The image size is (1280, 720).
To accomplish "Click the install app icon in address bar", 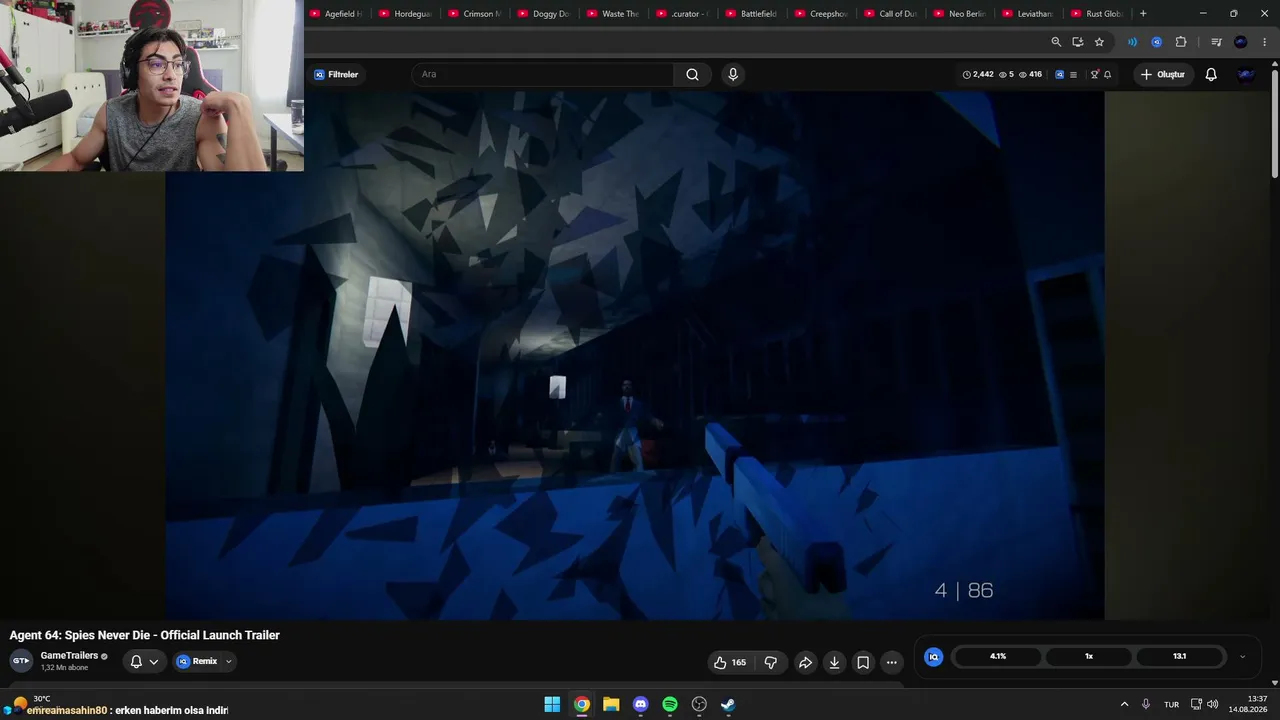I will point(1078,42).
